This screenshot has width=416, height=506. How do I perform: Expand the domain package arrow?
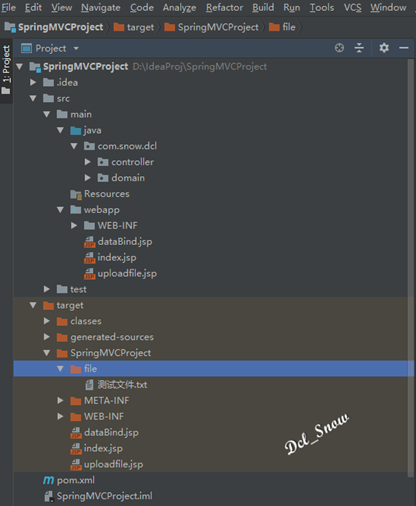point(88,178)
